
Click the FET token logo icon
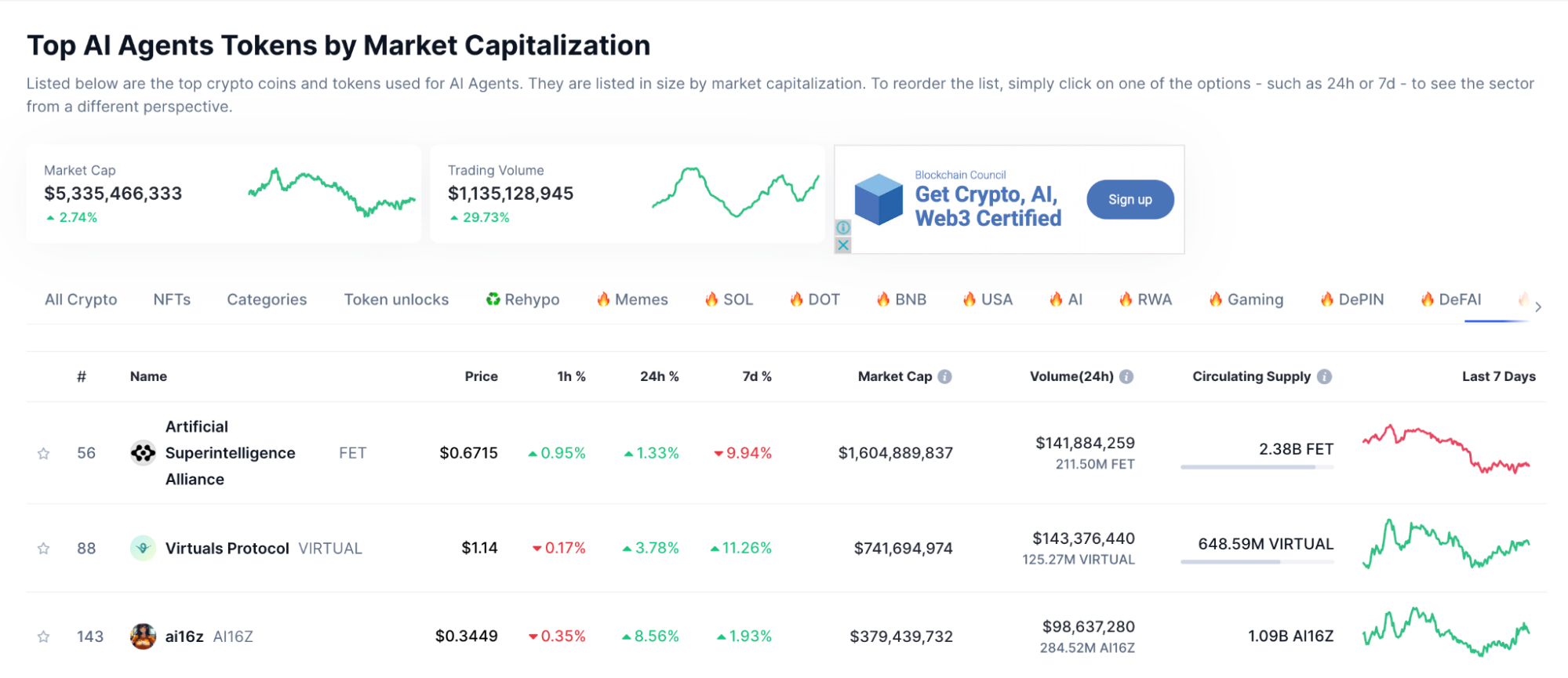point(143,453)
